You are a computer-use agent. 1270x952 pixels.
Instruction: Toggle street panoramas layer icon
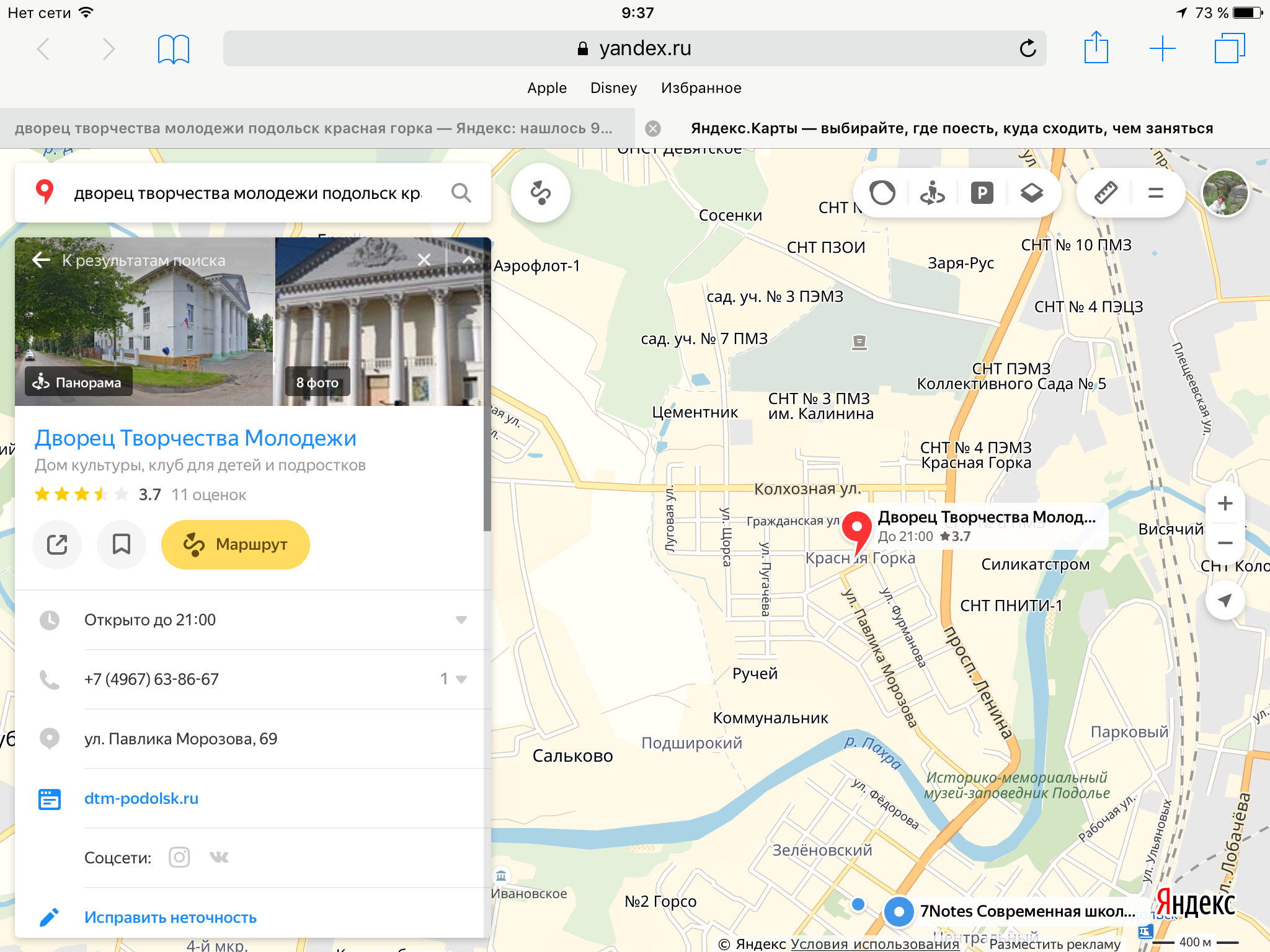click(932, 193)
